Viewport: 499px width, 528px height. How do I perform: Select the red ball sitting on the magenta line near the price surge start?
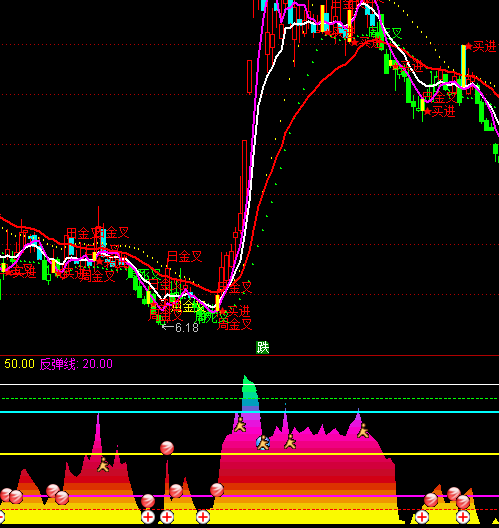click(217, 490)
